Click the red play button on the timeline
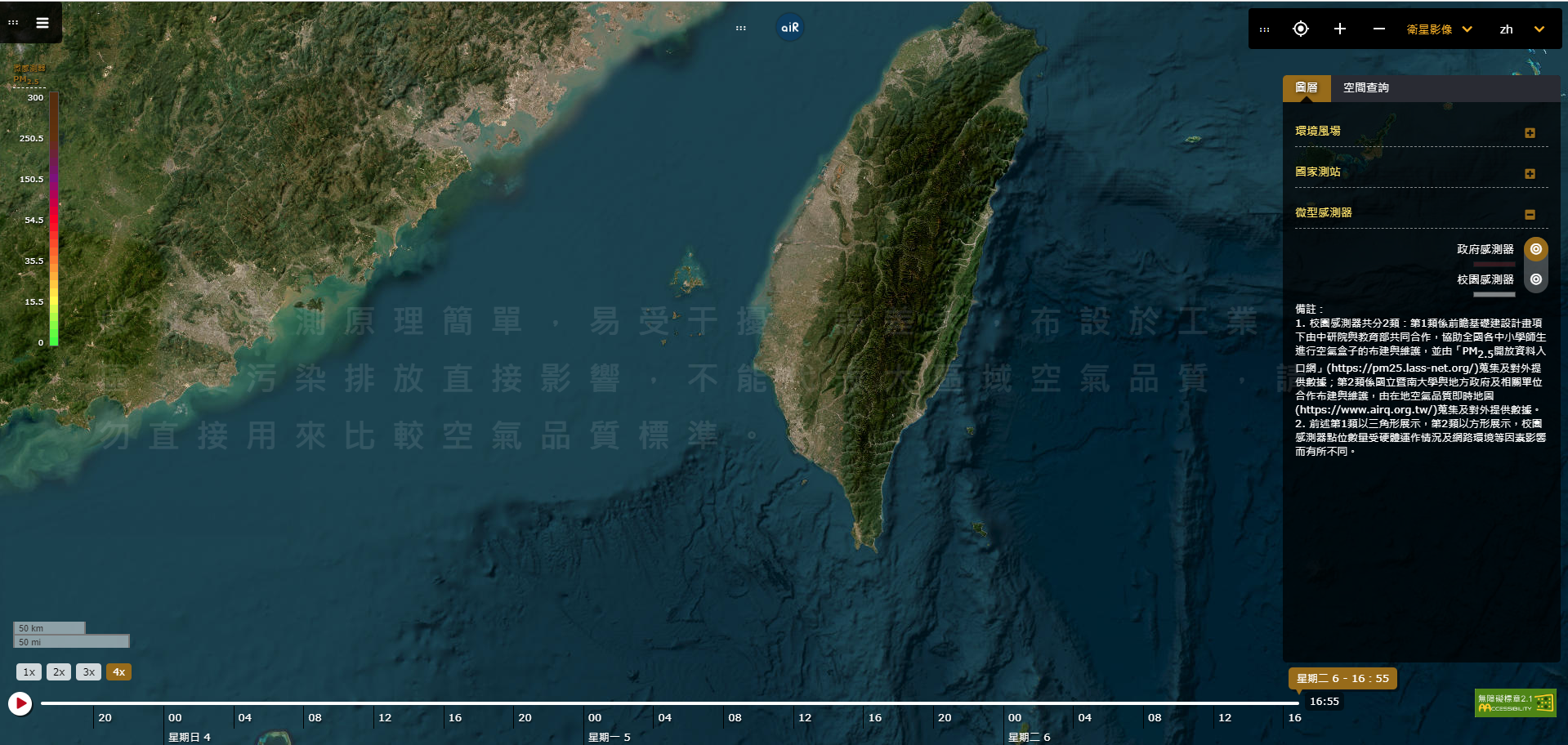1568x745 pixels. pos(21,703)
